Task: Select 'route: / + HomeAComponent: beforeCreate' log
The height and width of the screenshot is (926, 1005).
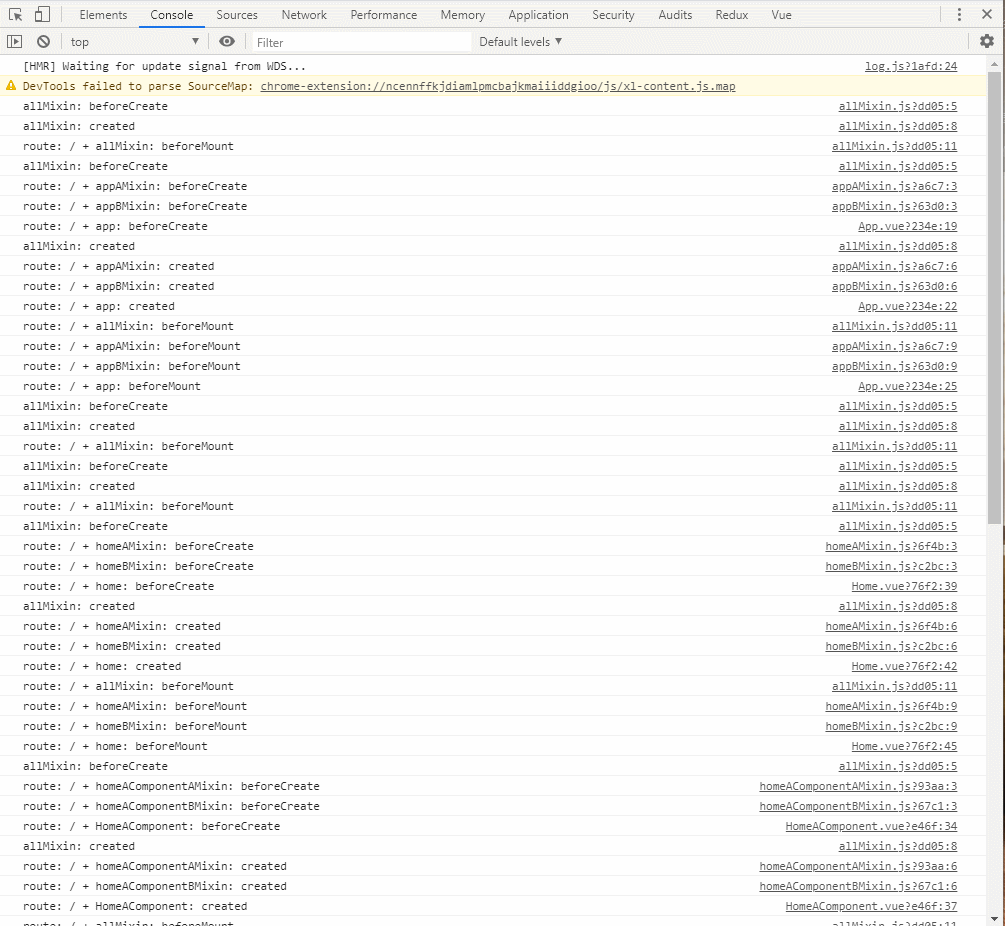Action: click(151, 826)
